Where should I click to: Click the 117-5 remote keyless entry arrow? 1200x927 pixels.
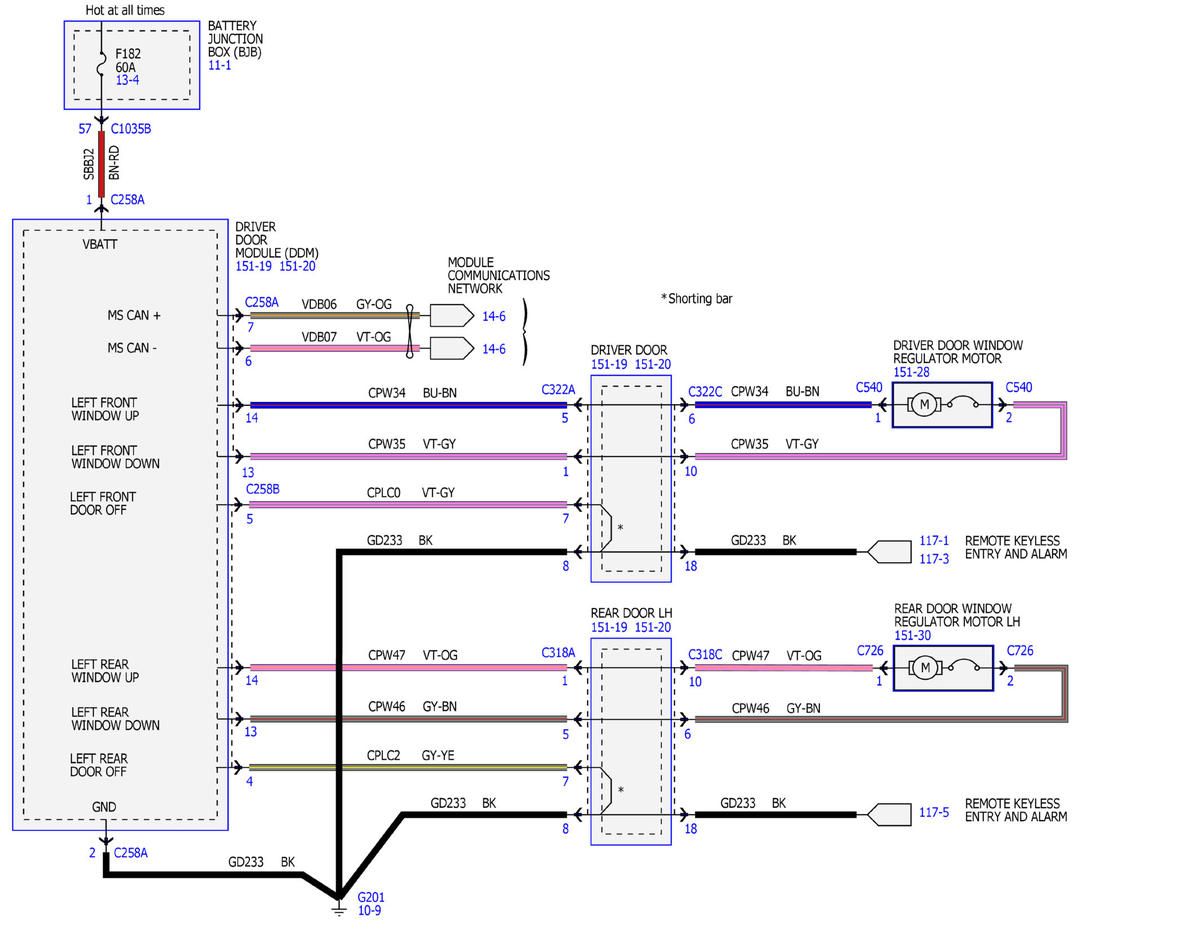point(887,814)
